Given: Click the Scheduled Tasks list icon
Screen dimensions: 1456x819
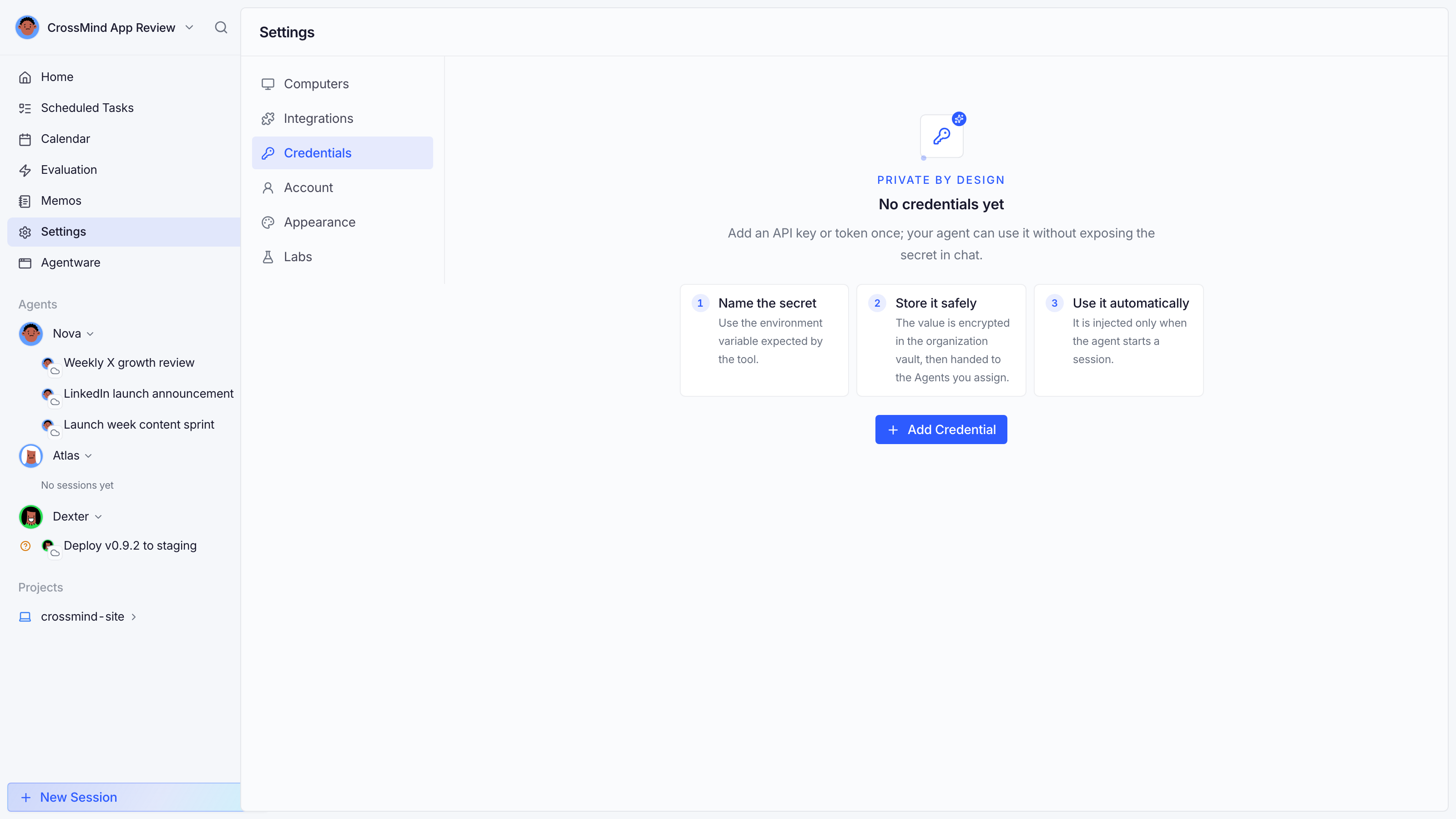Looking at the screenshot, I should pyautogui.click(x=25, y=108).
